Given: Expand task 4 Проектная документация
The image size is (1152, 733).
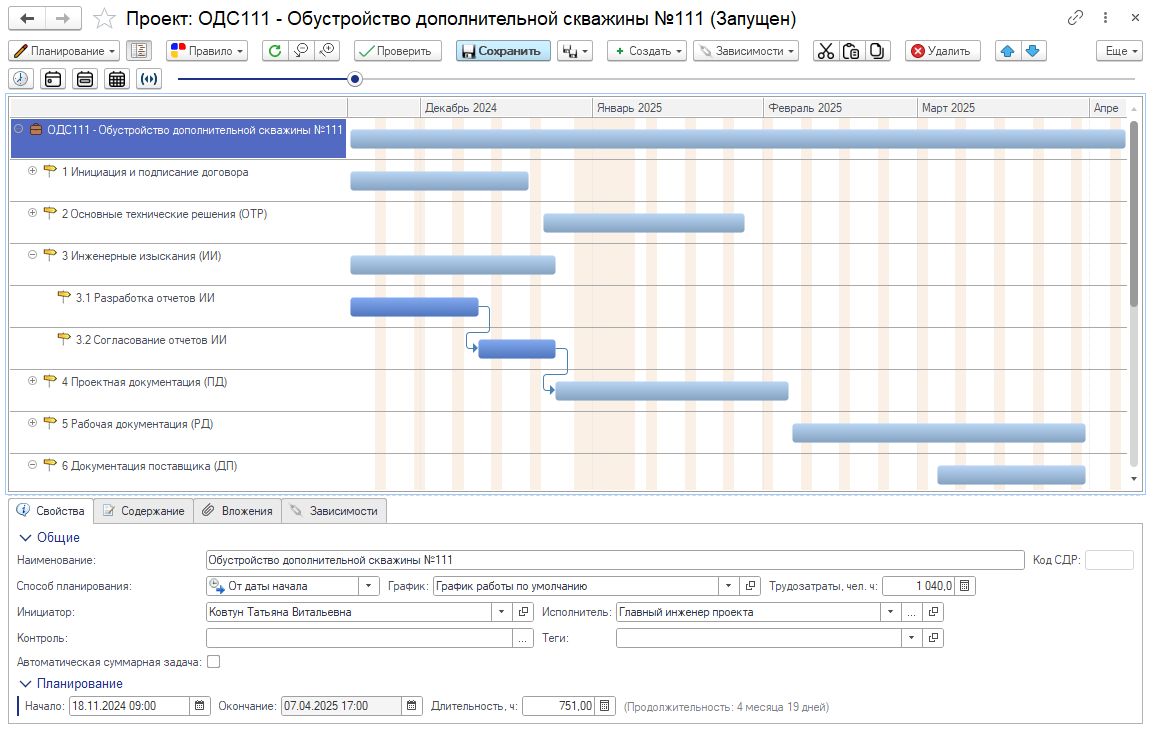Looking at the screenshot, I should point(32,381).
